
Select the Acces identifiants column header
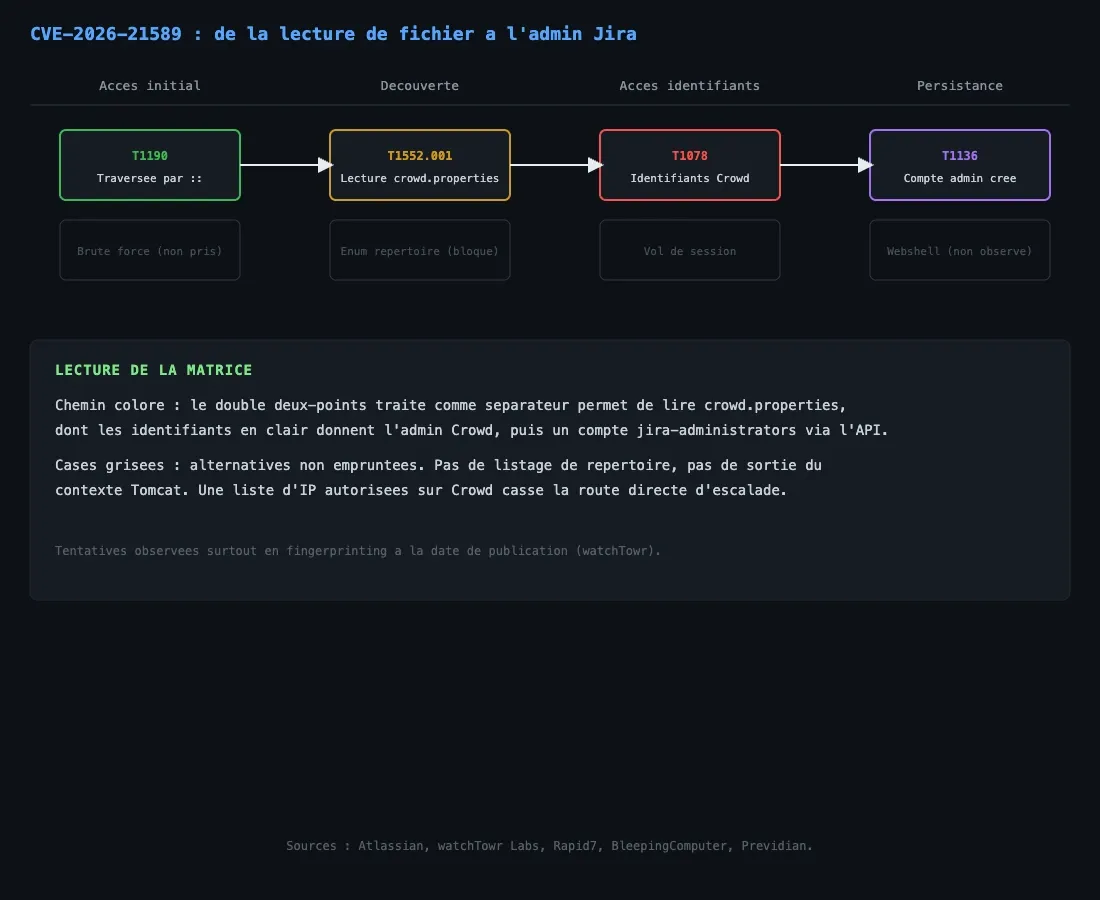click(690, 86)
